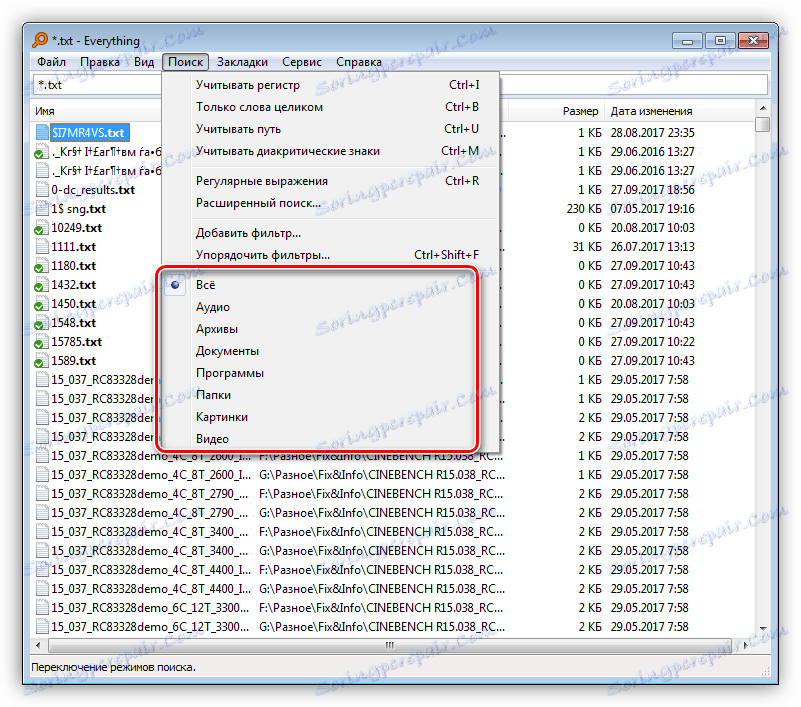Click the green-check file icon of 1450.txt
The width and height of the screenshot is (801, 707).
point(41,304)
